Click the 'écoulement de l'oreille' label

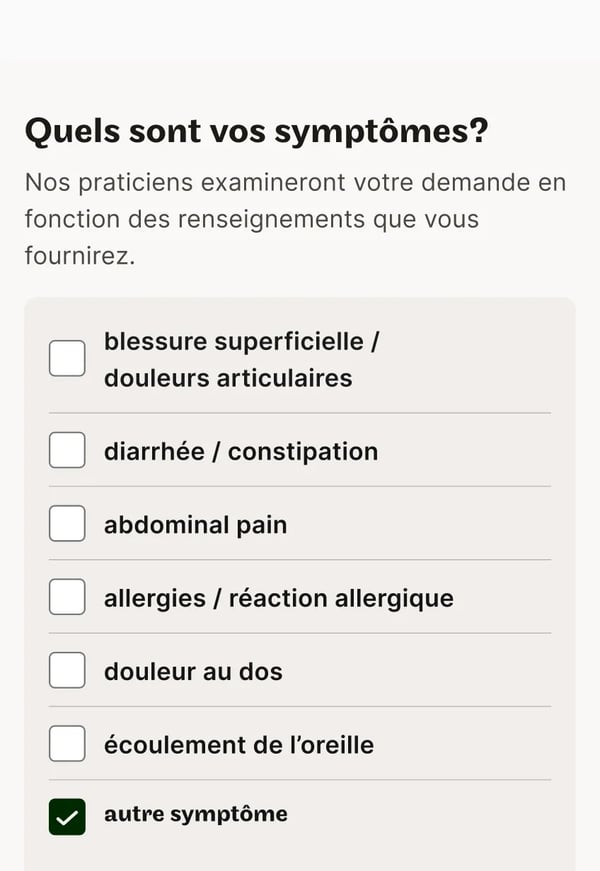tap(239, 745)
